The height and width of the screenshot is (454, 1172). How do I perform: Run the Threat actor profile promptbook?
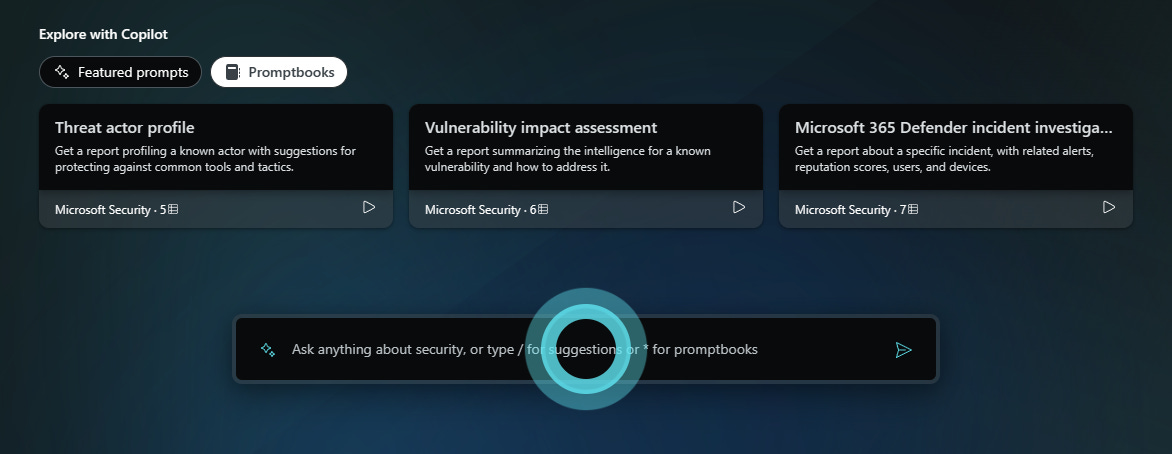(x=368, y=207)
